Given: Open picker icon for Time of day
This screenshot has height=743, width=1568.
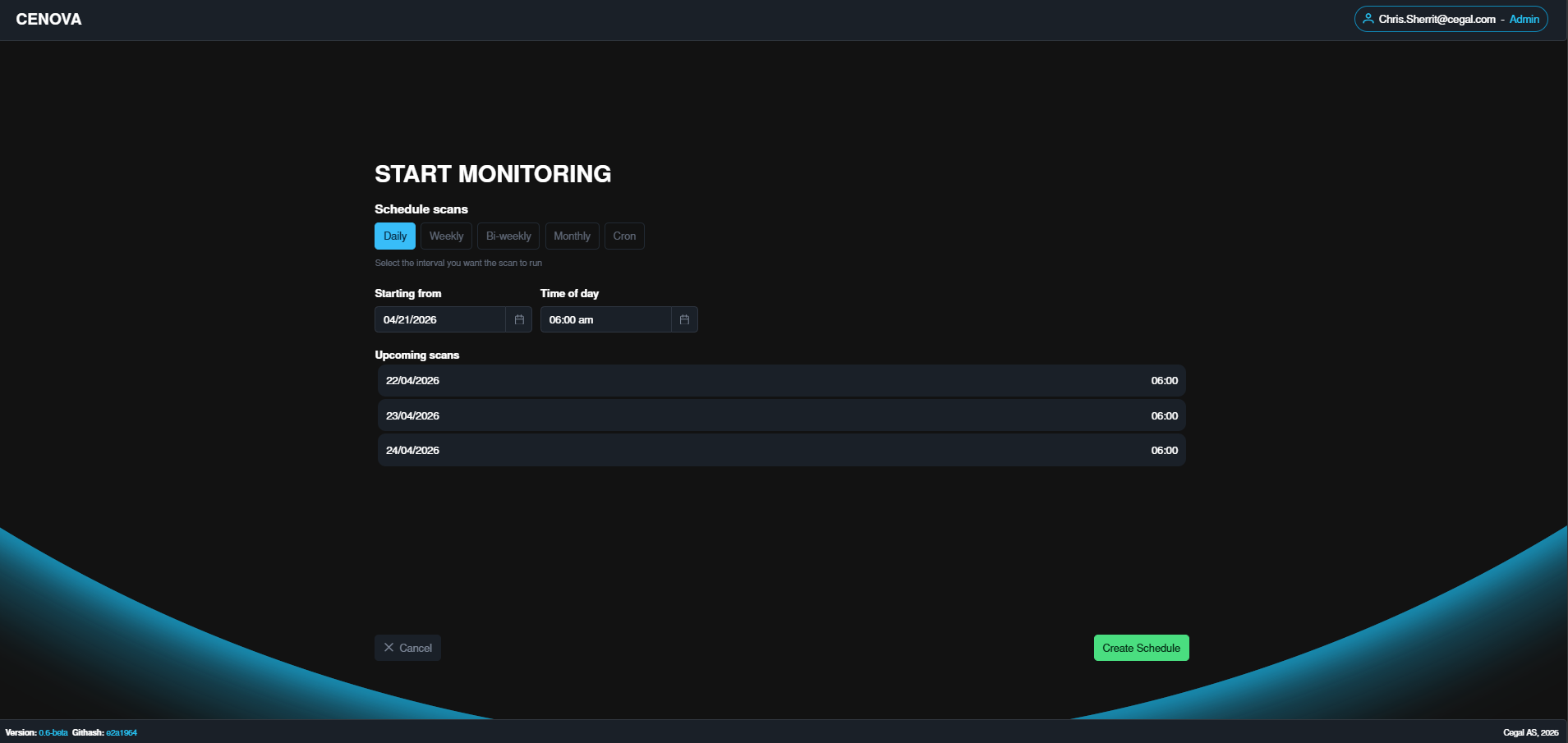Looking at the screenshot, I should [x=684, y=319].
